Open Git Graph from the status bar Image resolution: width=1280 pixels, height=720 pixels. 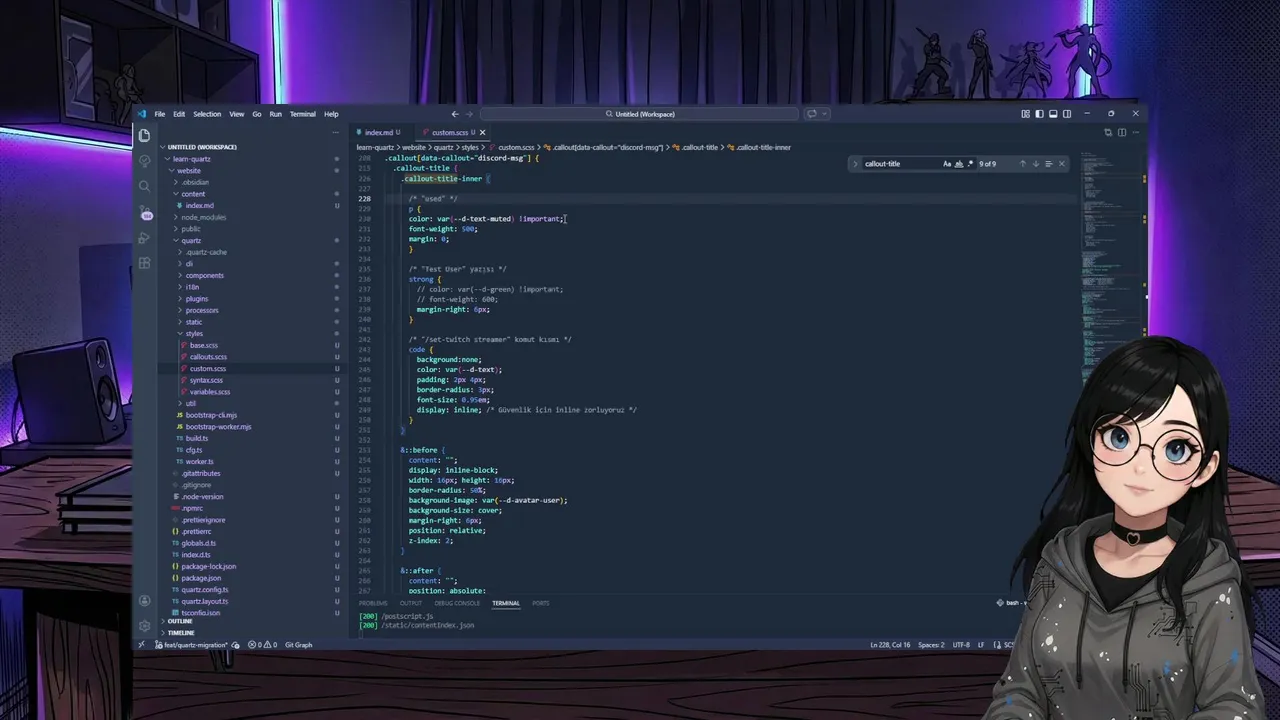[x=298, y=645]
